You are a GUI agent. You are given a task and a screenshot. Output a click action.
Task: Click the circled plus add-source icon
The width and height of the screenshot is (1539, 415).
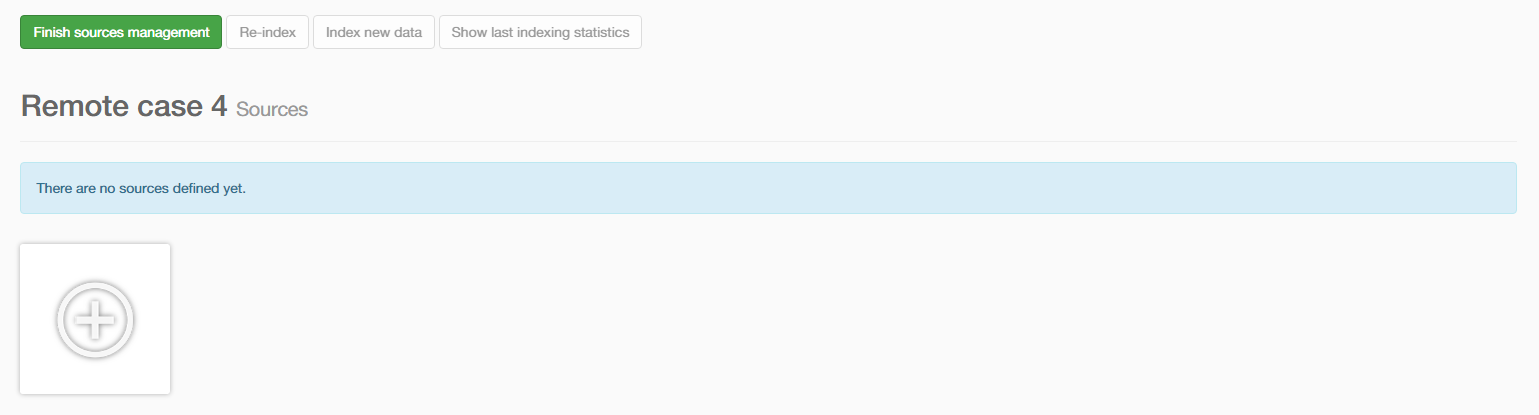pos(95,319)
